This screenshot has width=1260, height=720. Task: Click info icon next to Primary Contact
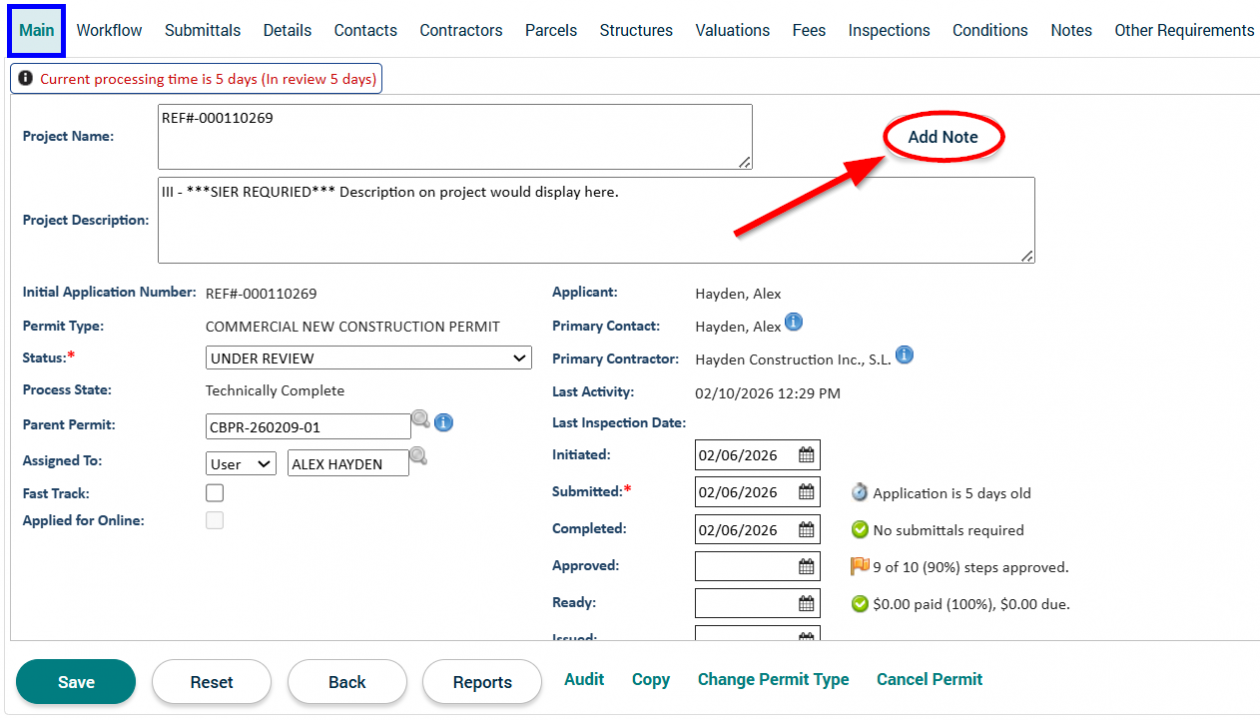793,322
